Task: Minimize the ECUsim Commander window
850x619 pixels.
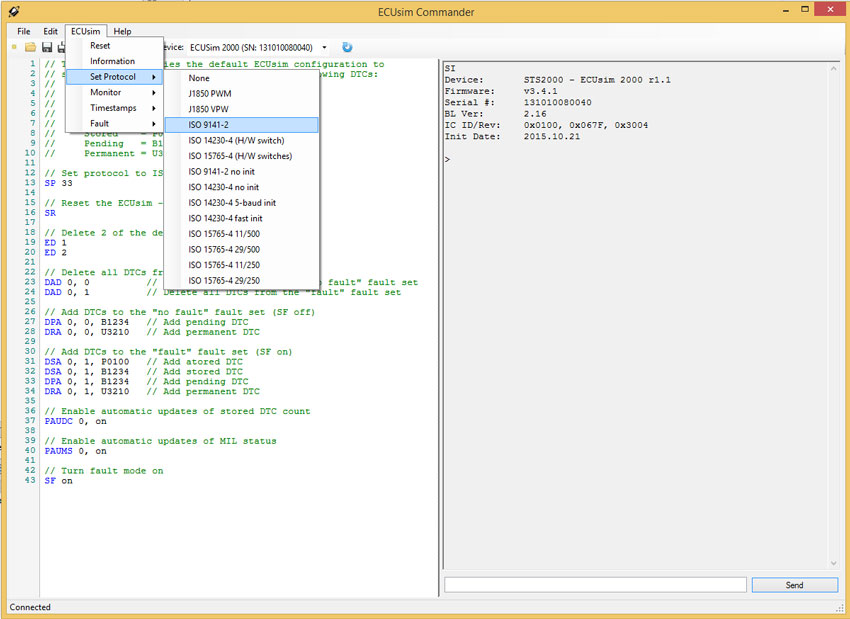Action: (x=786, y=10)
